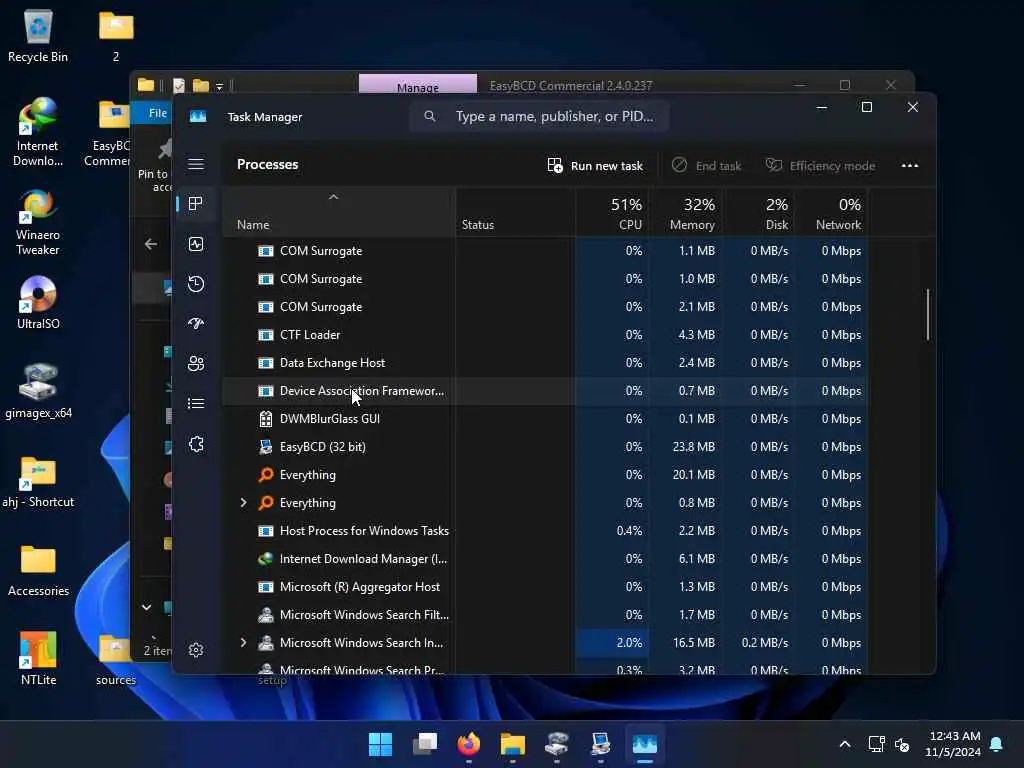Click the DWMBlurGlass GUI process icon
1024x768 pixels.
pos(266,419)
